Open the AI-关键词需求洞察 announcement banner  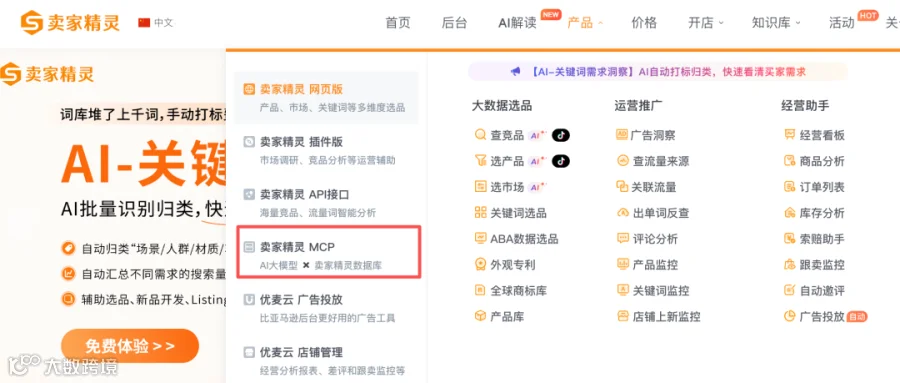(x=658, y=72)
